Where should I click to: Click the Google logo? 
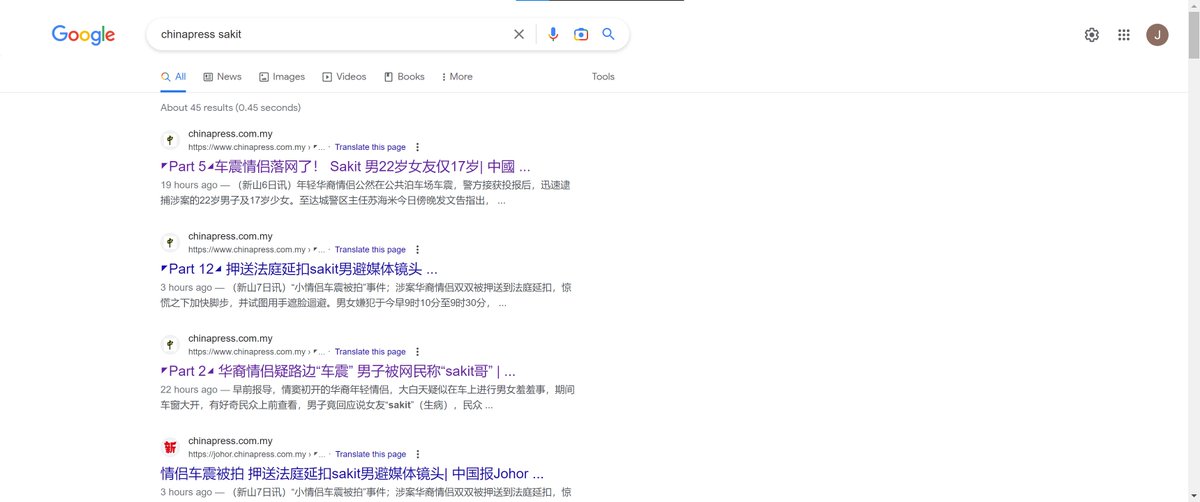tap(84, 35)
